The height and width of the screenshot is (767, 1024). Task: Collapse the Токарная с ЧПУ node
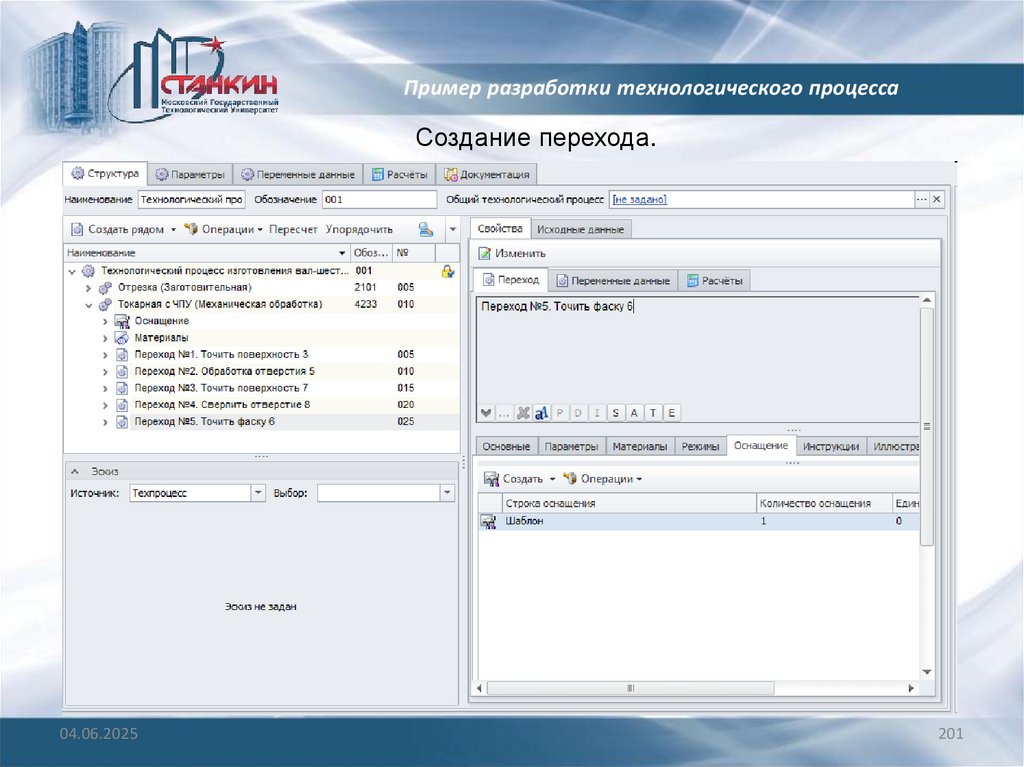pyautogui.click(x=89, y=305)
